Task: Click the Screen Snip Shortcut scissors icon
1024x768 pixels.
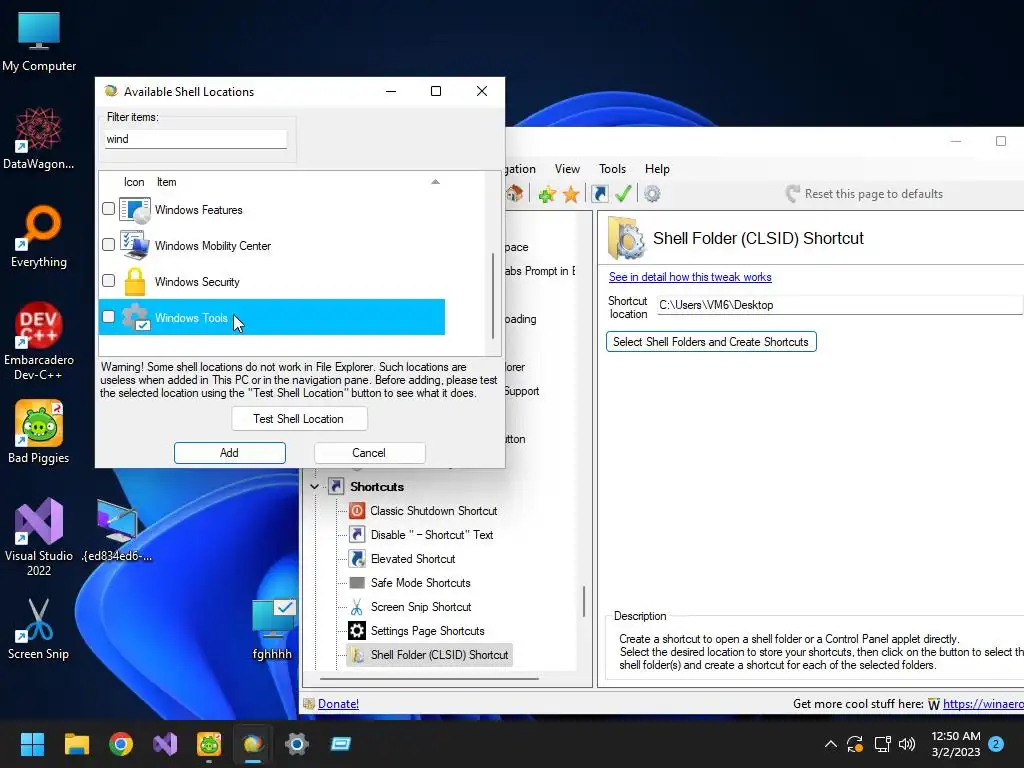Action: click(x=357, y=607)
